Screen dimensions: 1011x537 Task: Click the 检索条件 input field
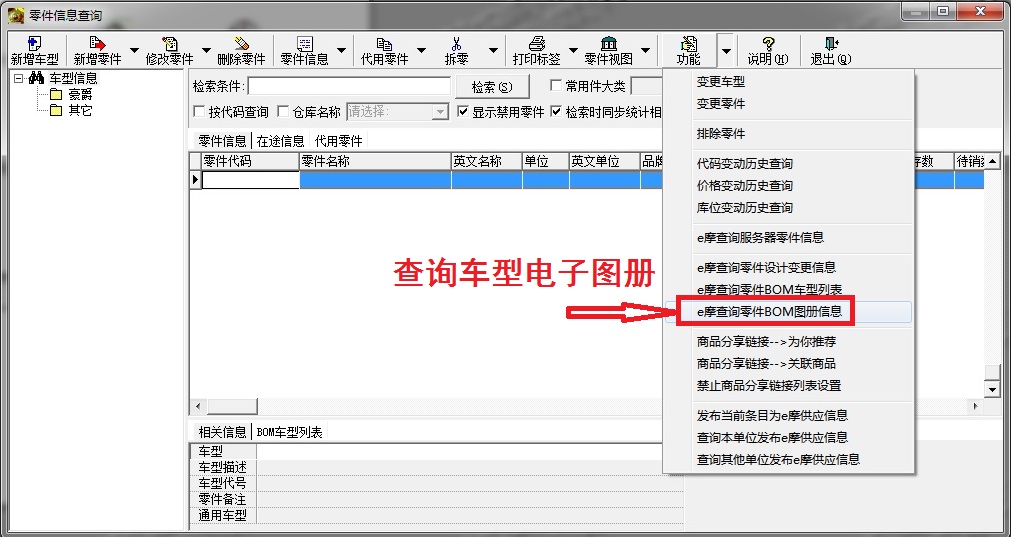click(x=349, y=86)
